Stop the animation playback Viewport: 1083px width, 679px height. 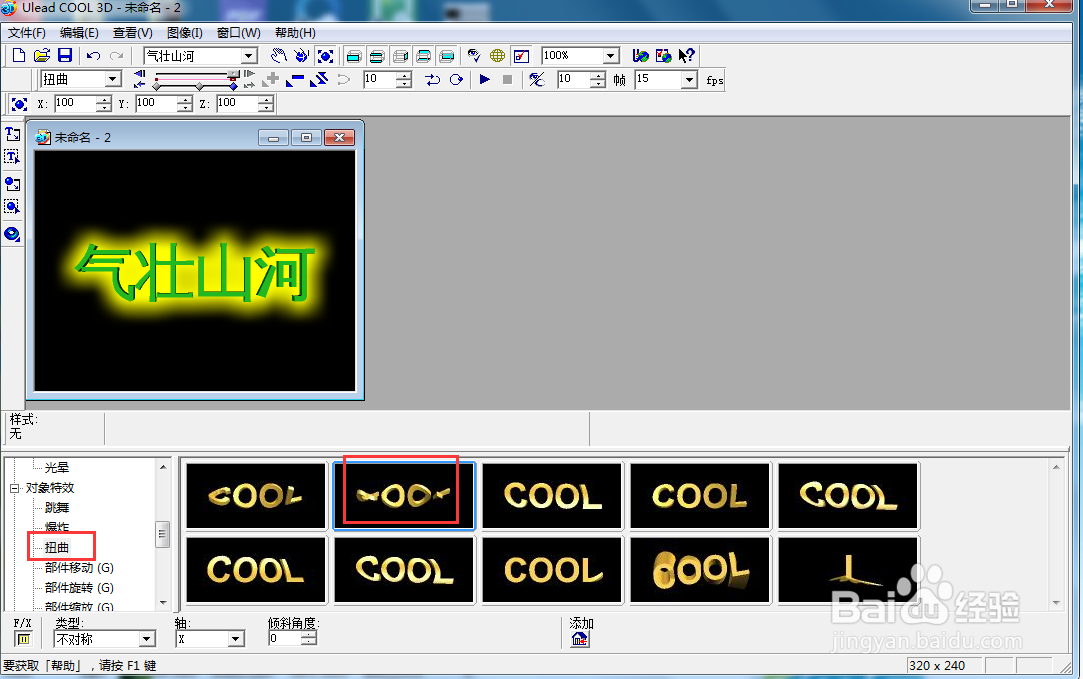click(508, 79)
